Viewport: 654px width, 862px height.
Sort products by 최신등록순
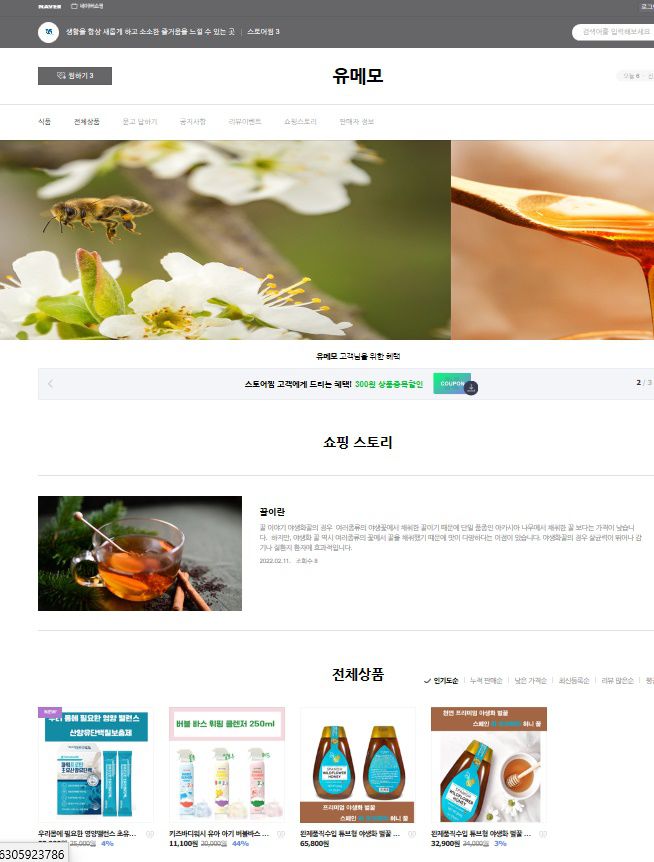pyautogui.click(x=575, y=681)
